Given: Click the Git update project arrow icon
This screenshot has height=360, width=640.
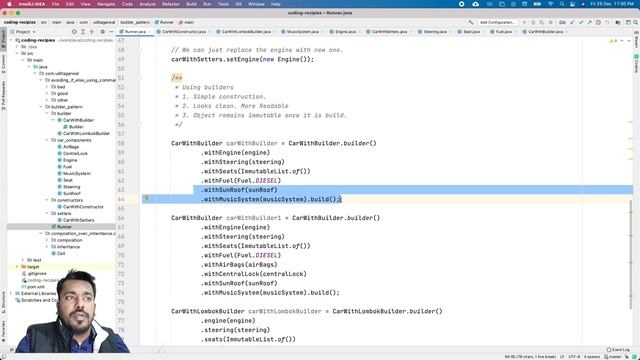Looking at the screenshot, I should 572,22.
